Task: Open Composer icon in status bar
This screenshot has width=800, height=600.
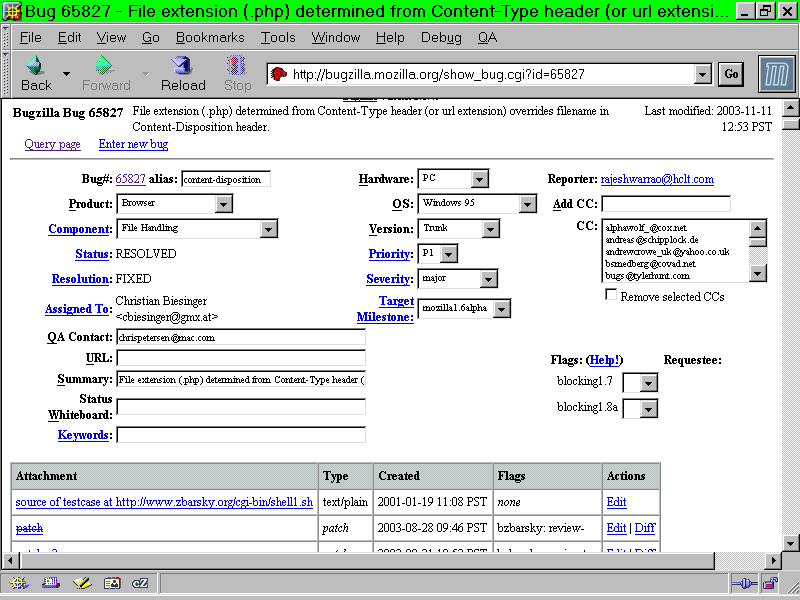Action: coord(81,583)
